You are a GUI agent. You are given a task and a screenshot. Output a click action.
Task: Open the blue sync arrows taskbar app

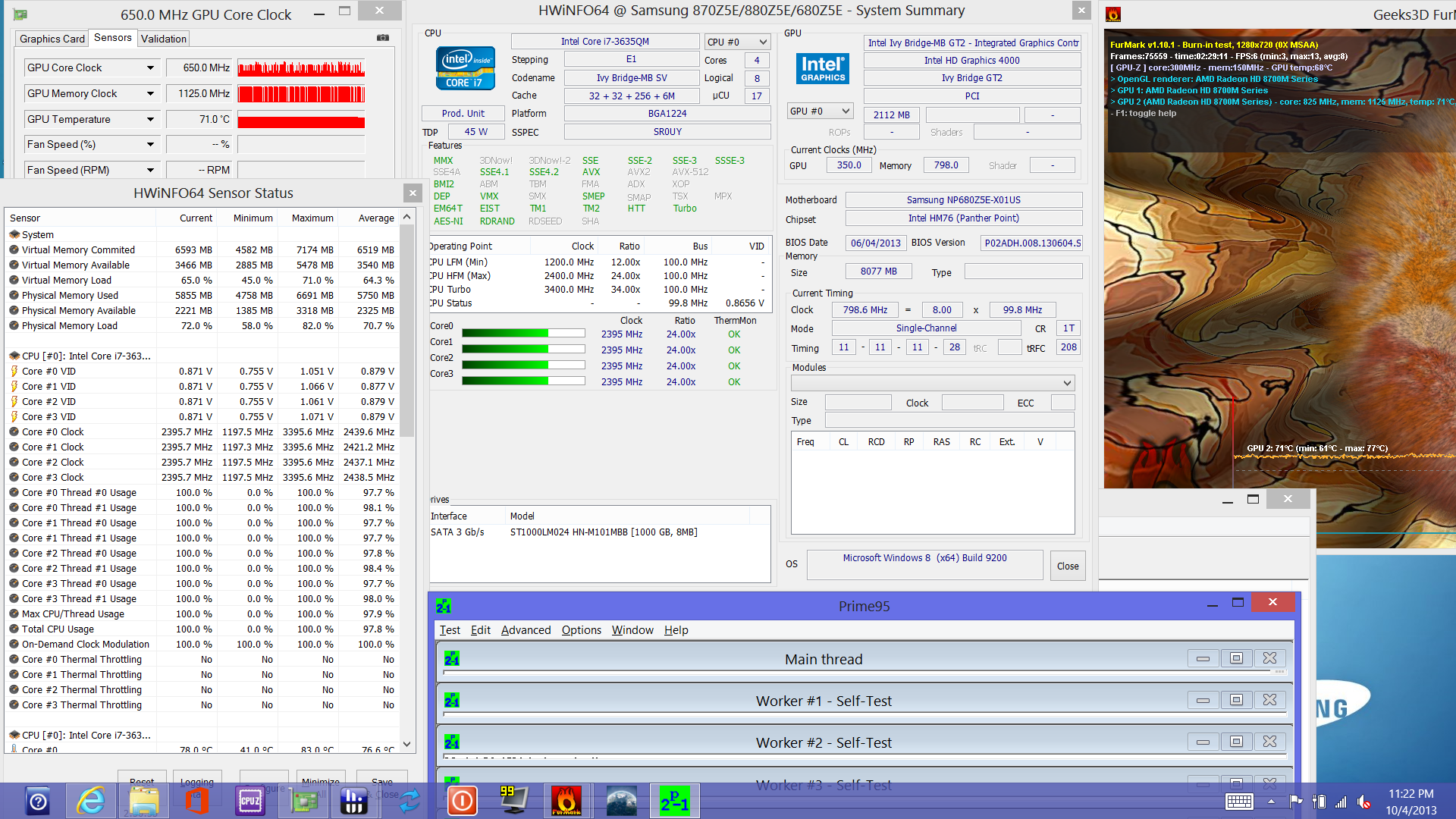point(409,801)
